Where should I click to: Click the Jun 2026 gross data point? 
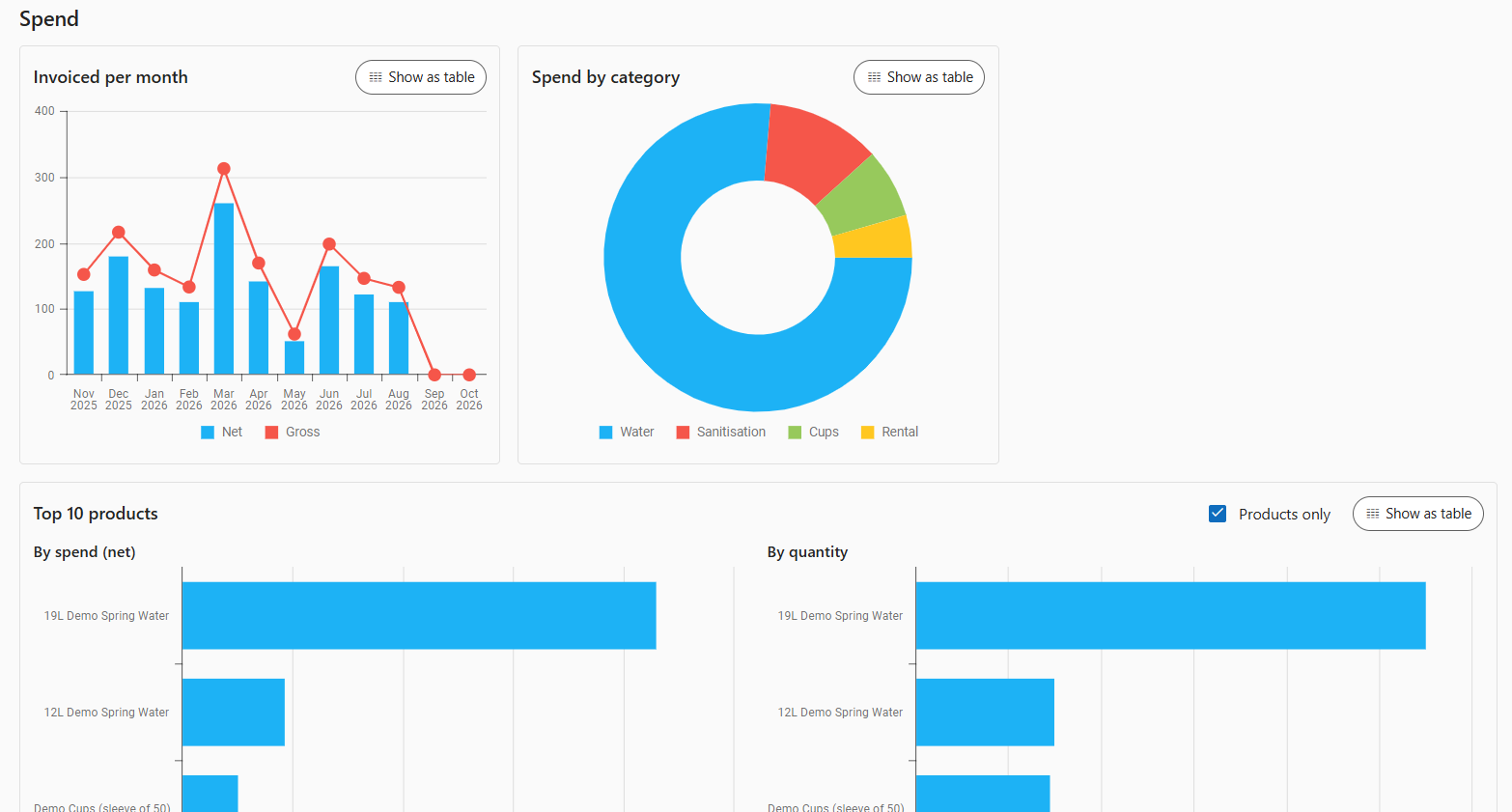tap(329, 244)
